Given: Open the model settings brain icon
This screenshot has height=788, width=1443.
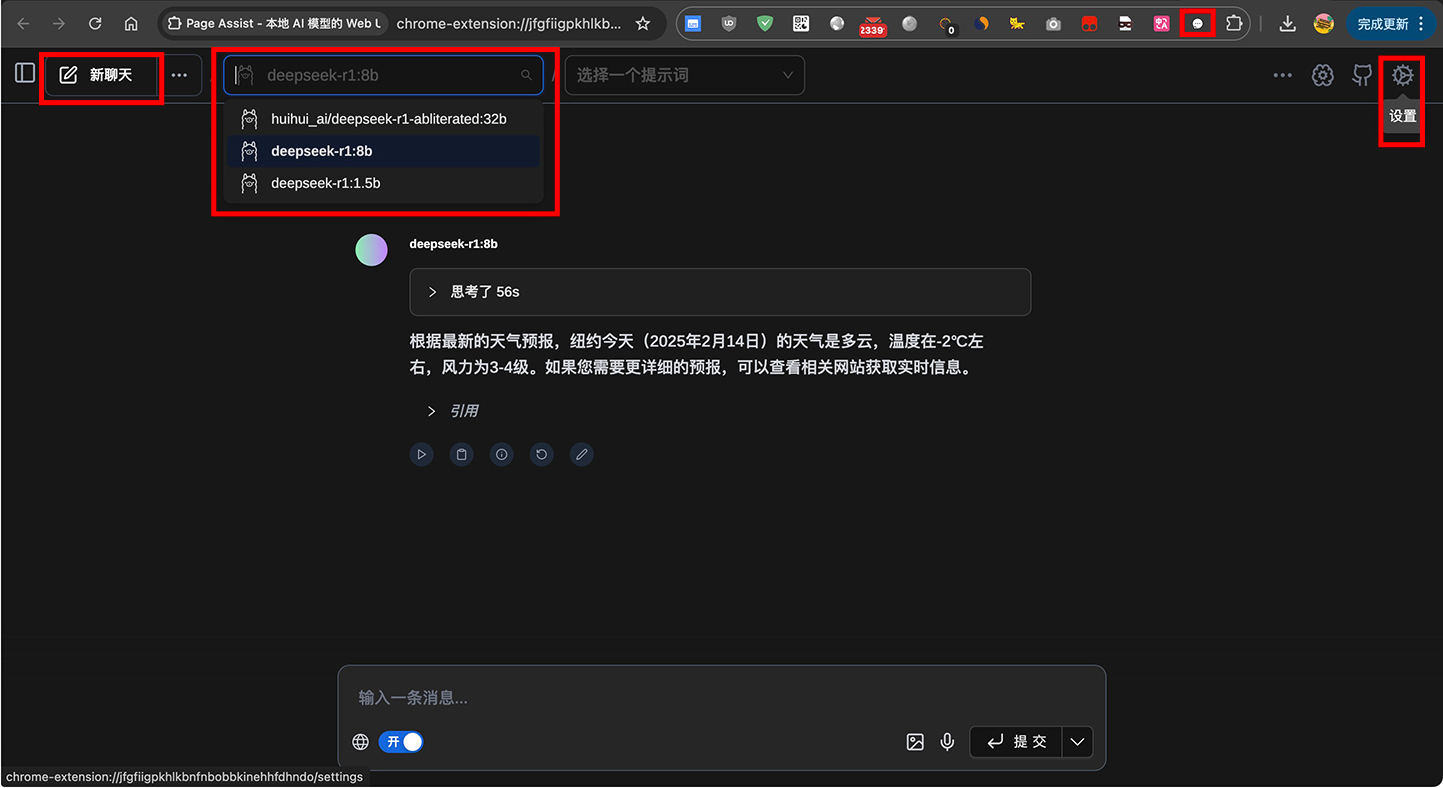Looking at the screenshot, I should (x=1323, y=75).
